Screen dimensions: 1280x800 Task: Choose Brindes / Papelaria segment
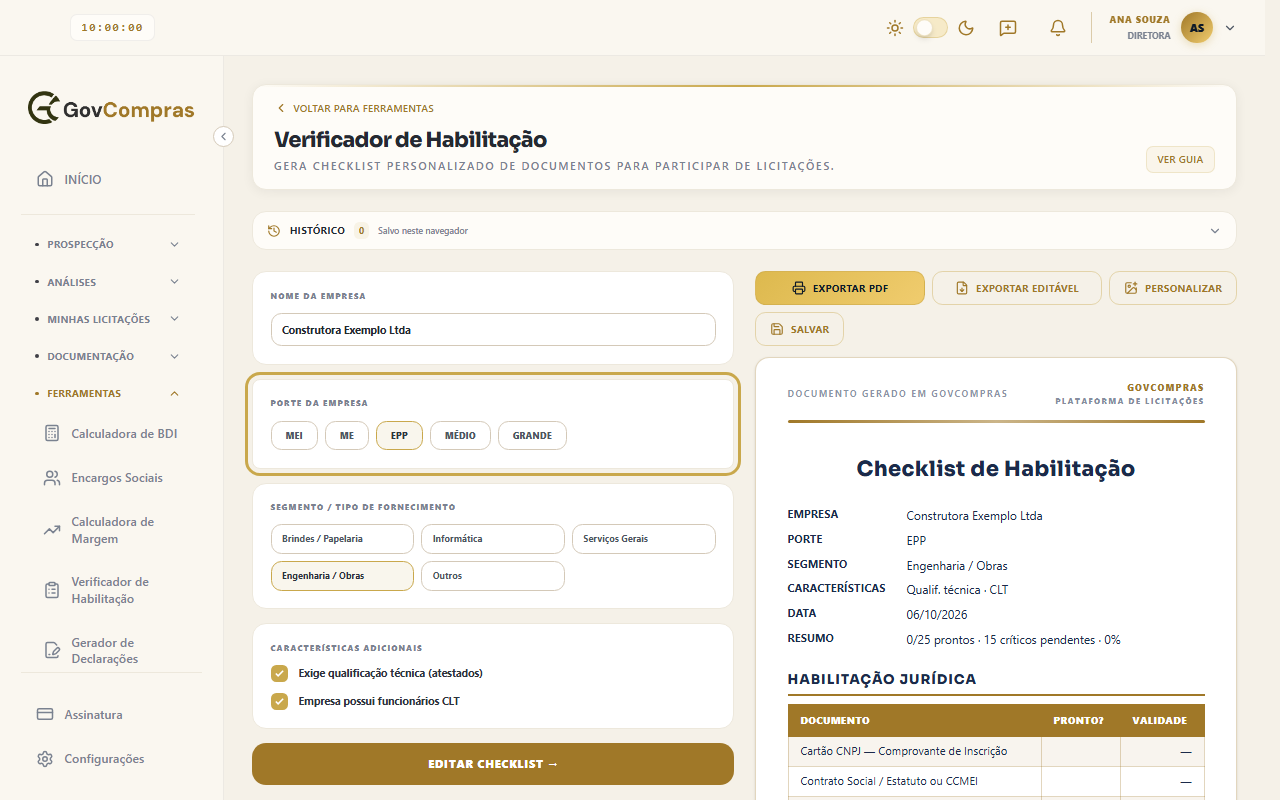click(342, 539)
